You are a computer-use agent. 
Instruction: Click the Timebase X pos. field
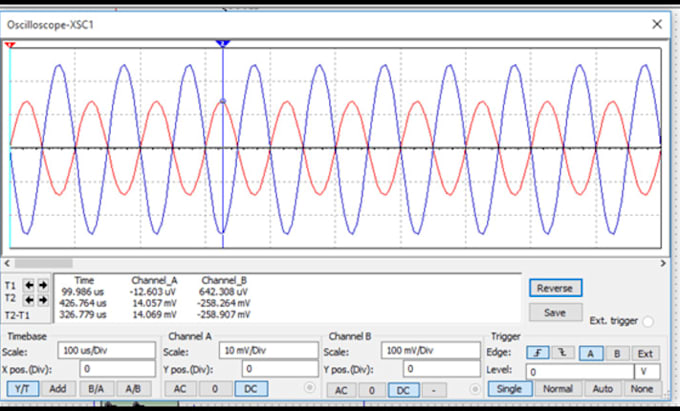pos(118,369)
